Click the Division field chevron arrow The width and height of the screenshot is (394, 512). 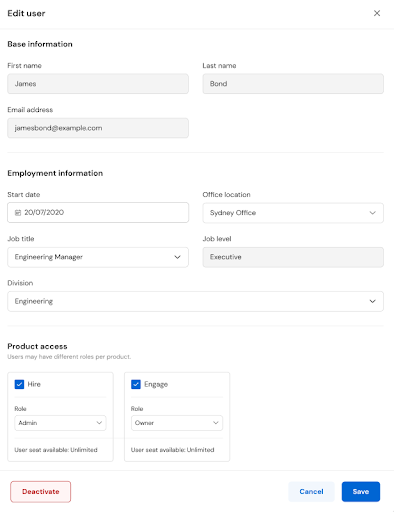tap(372, 301)
